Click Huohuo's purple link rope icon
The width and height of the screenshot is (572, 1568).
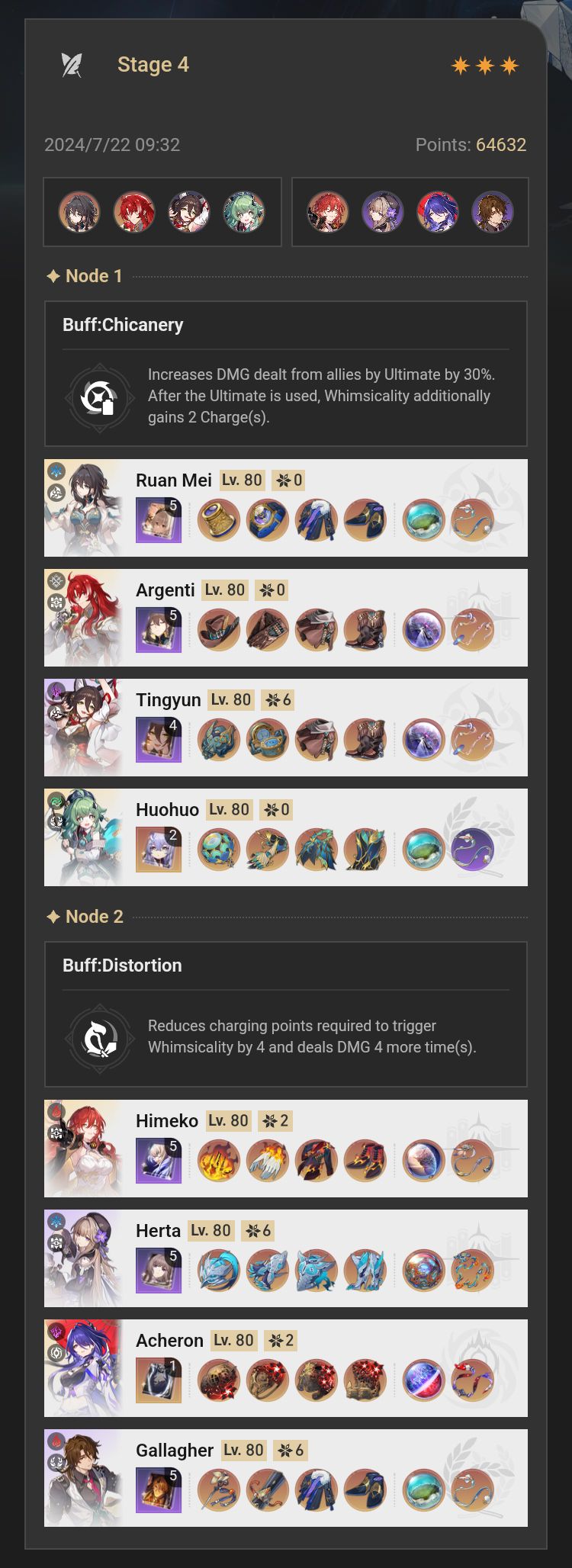click(472, 850)
